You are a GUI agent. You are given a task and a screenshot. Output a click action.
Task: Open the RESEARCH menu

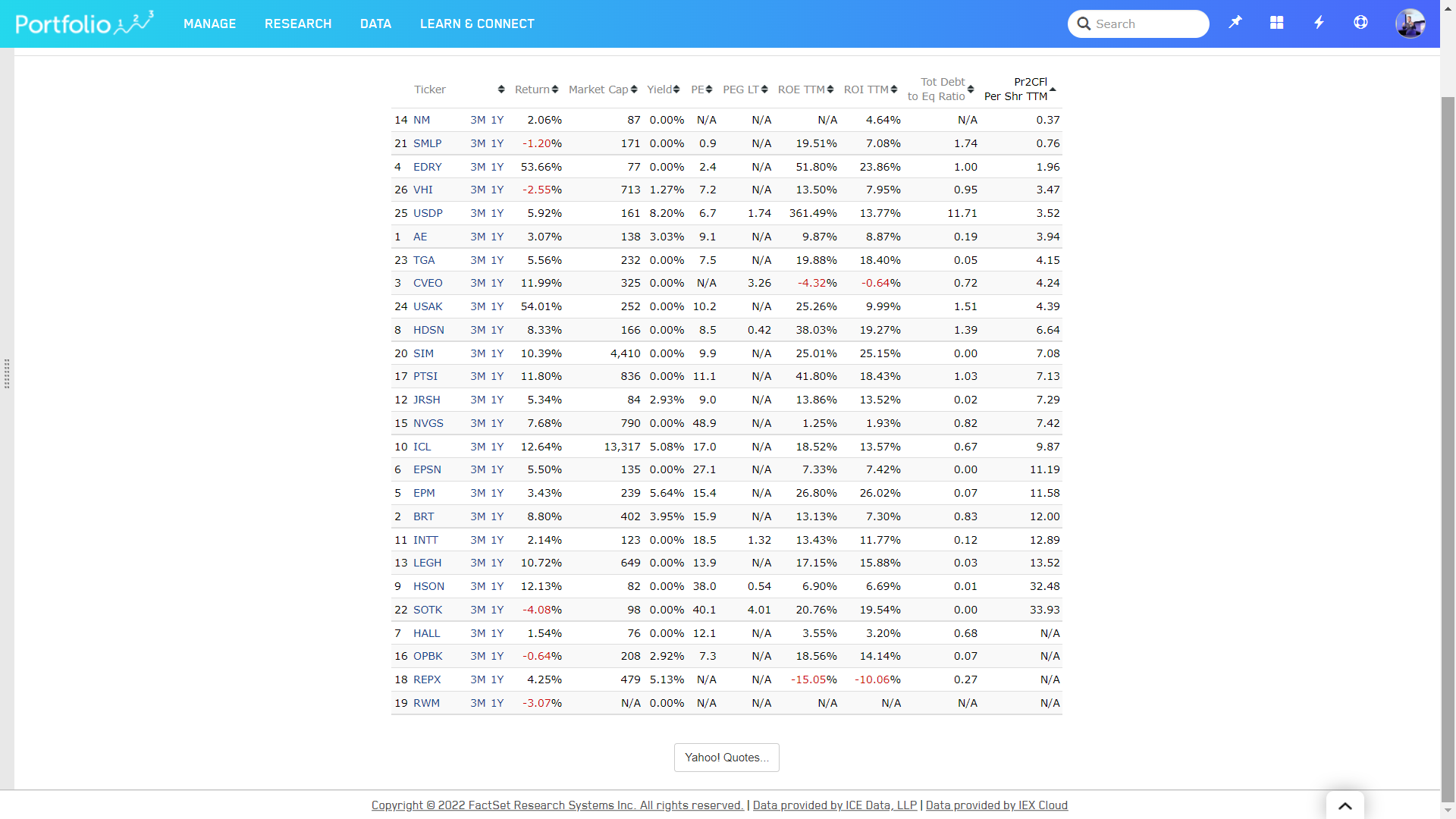298,24
